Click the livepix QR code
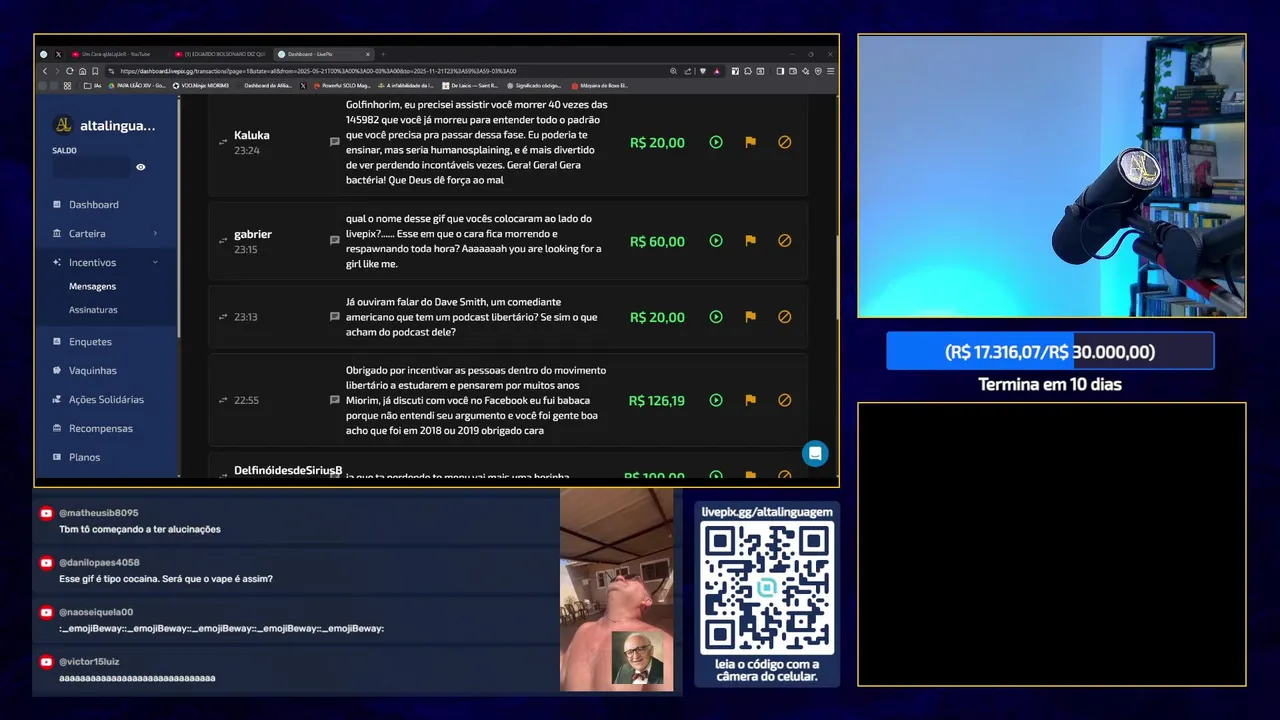 point(767,588)
